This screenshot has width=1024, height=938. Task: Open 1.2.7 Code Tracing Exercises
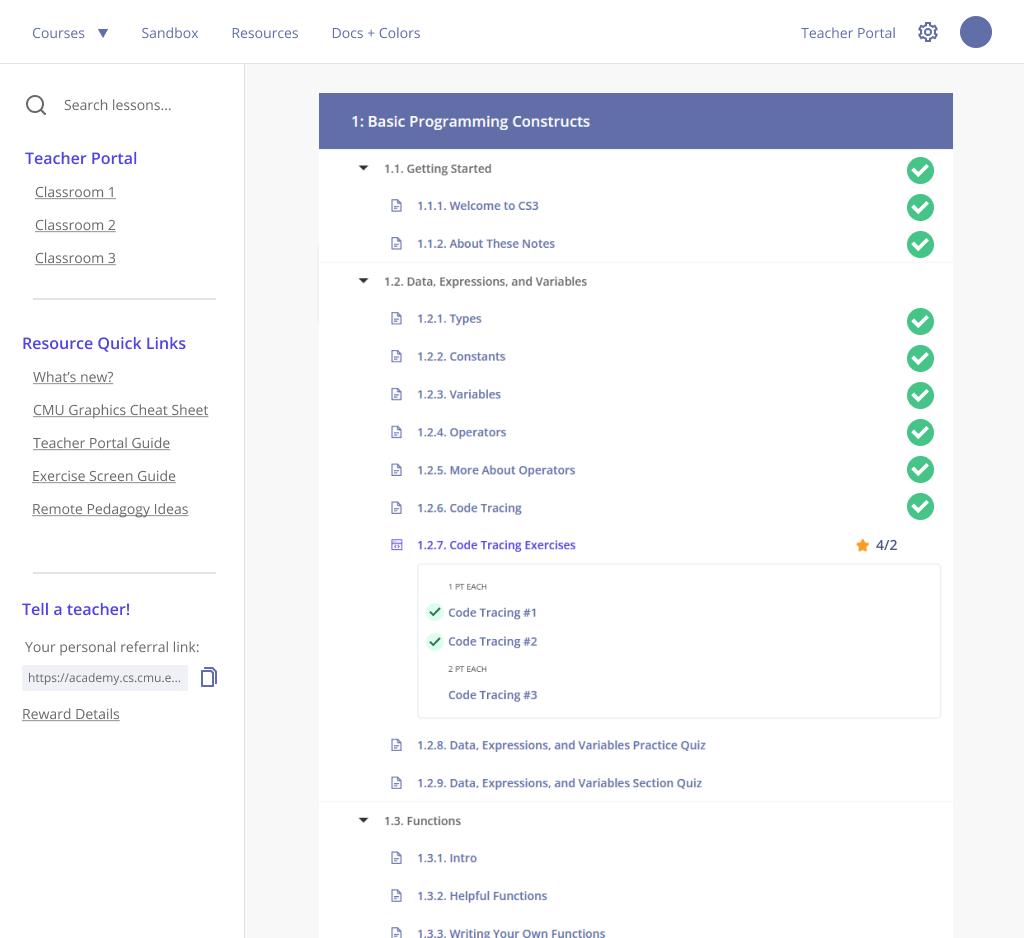(x=496, y=545)
